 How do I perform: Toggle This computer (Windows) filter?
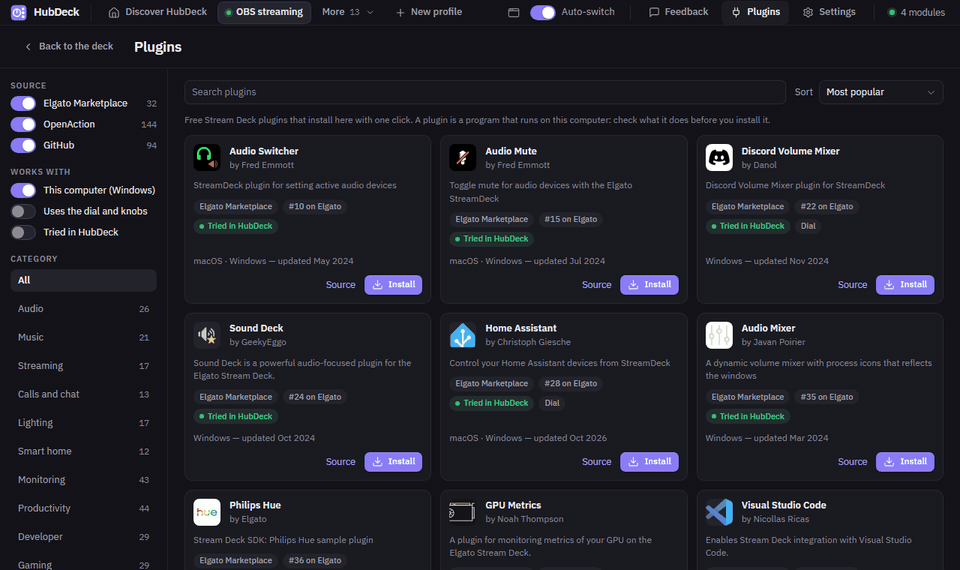[23, 190]
